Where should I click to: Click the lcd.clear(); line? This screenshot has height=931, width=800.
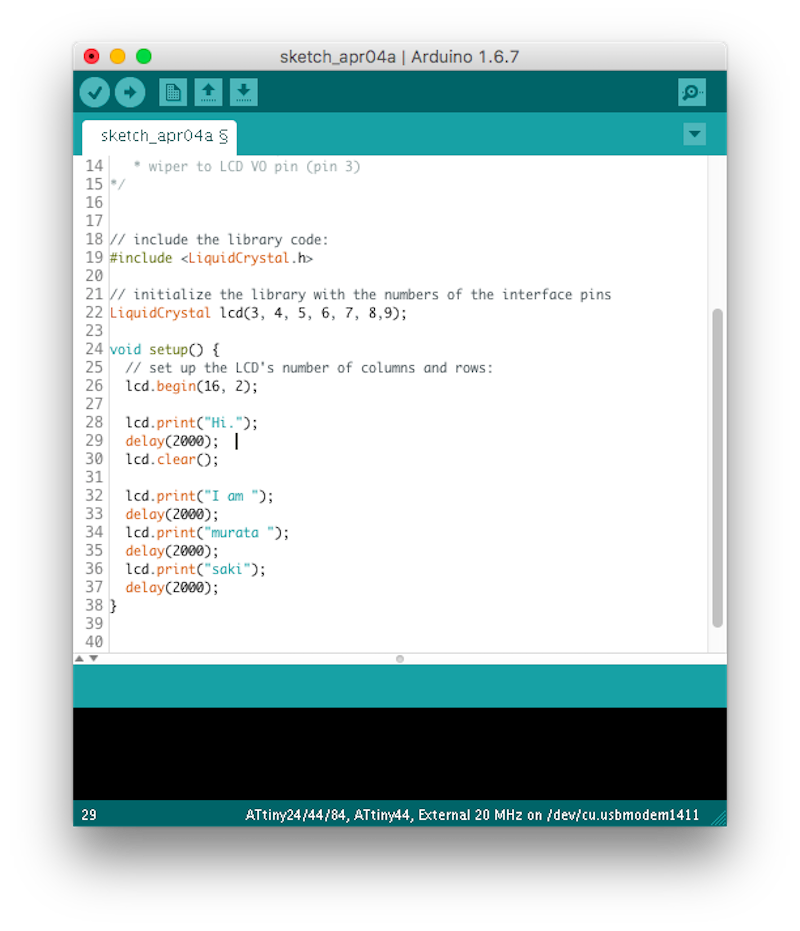(x=172, y=460)
